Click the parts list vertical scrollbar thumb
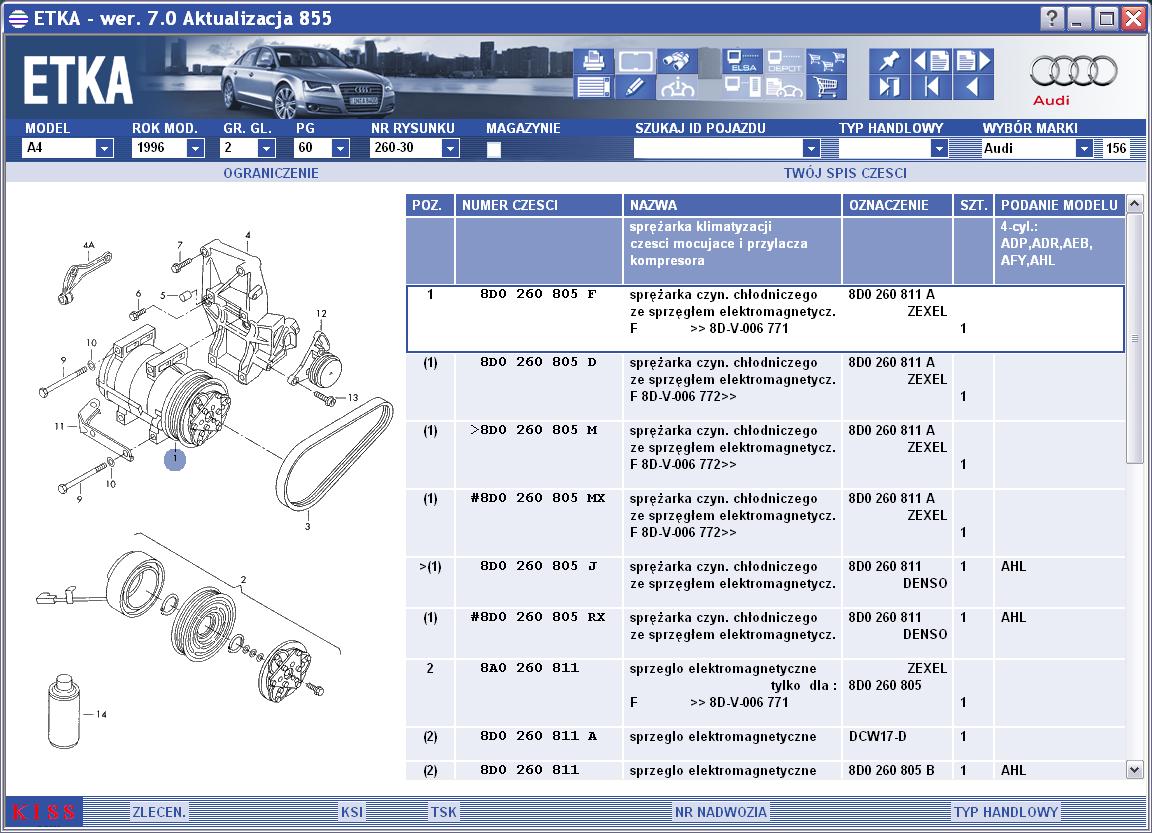Screen dimensions: 1152x833 [1134, 339]
